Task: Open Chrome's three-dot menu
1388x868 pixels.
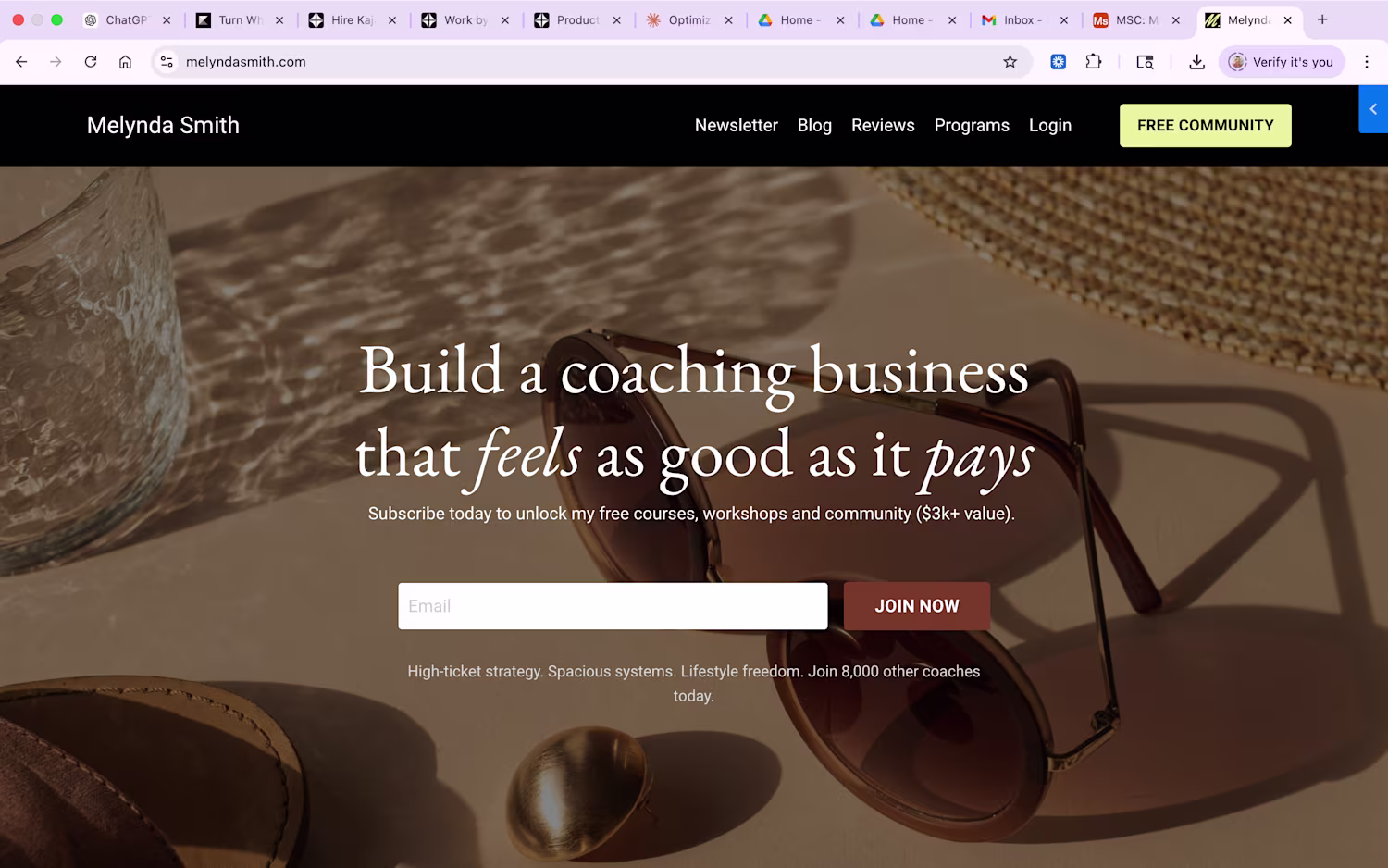Action: coord(1367,62)
